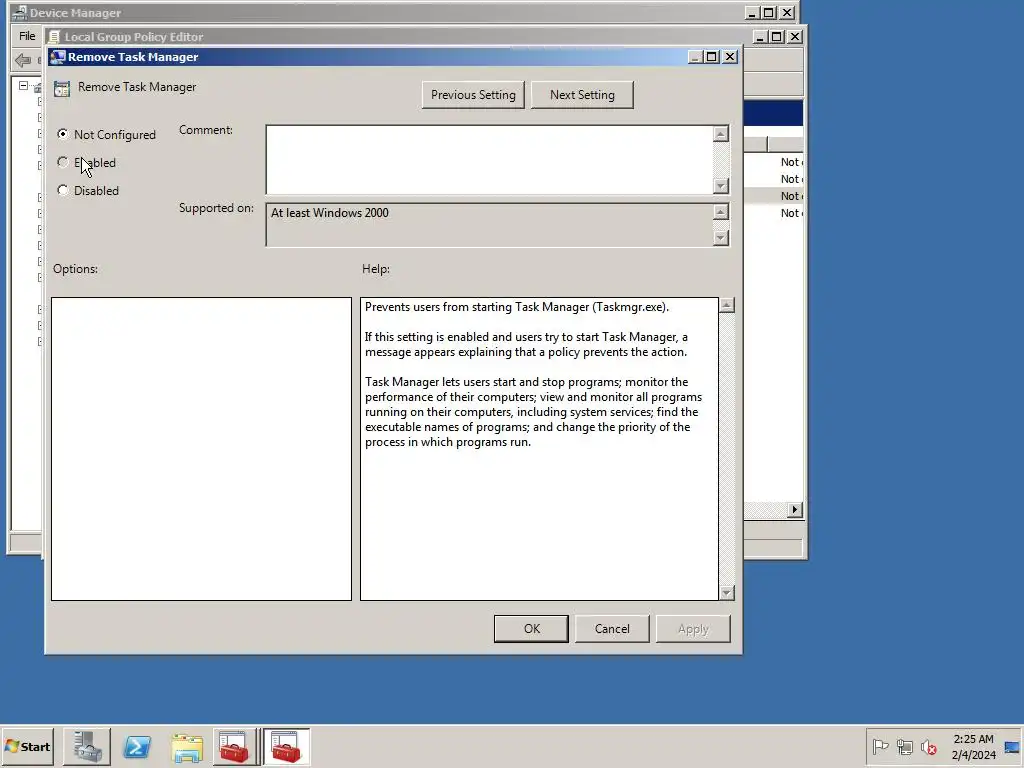Open Windows Explorer from the taskbar
1024x768 pixels.
pos(187,746)
